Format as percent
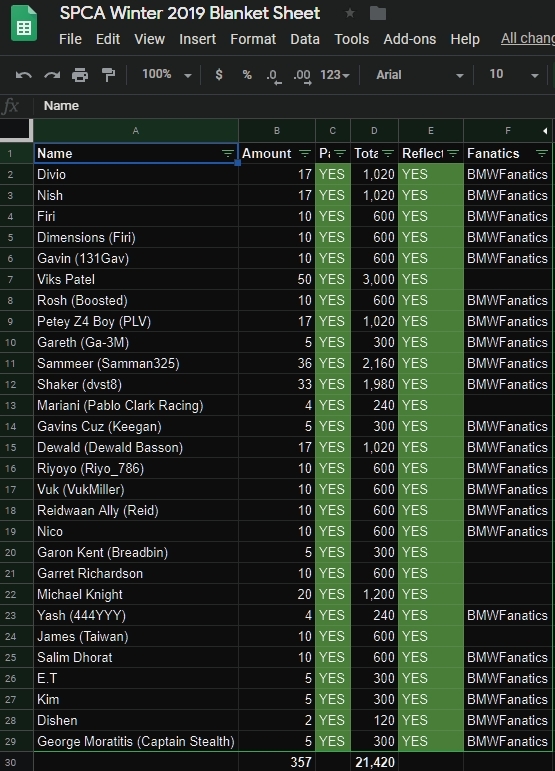The height and width of the screenshot is (771, 555). pyautogui.click(x=247, y=75)
